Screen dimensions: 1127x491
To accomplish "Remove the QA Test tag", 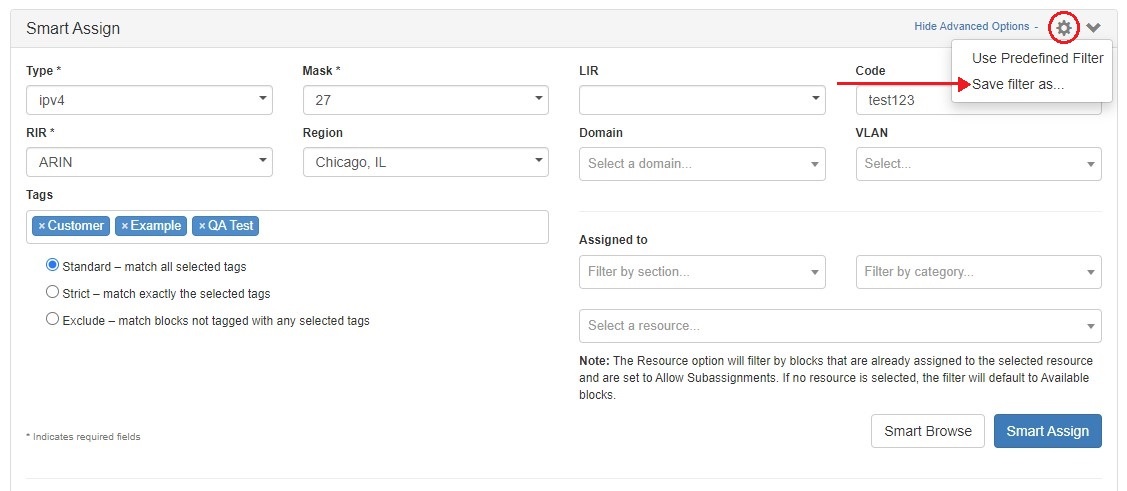I will 202,226.
